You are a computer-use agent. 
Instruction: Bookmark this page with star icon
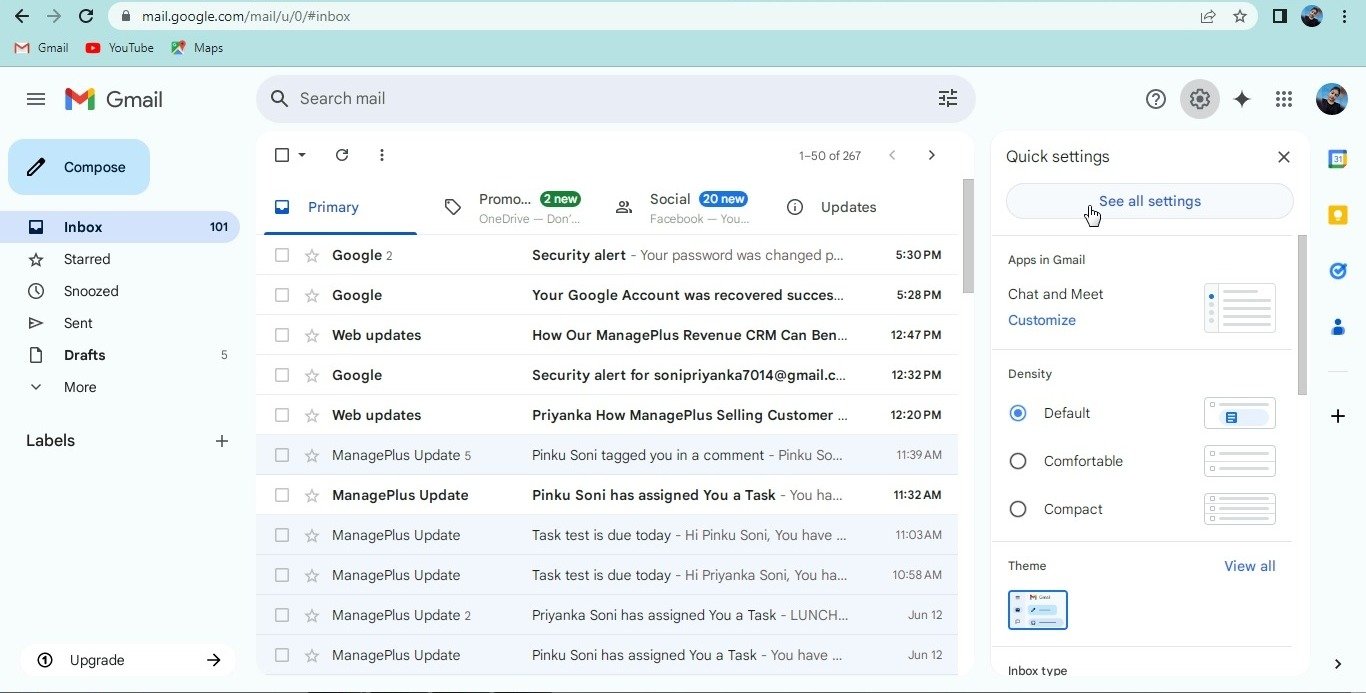pyautogui.click(x=1240, y=16)
